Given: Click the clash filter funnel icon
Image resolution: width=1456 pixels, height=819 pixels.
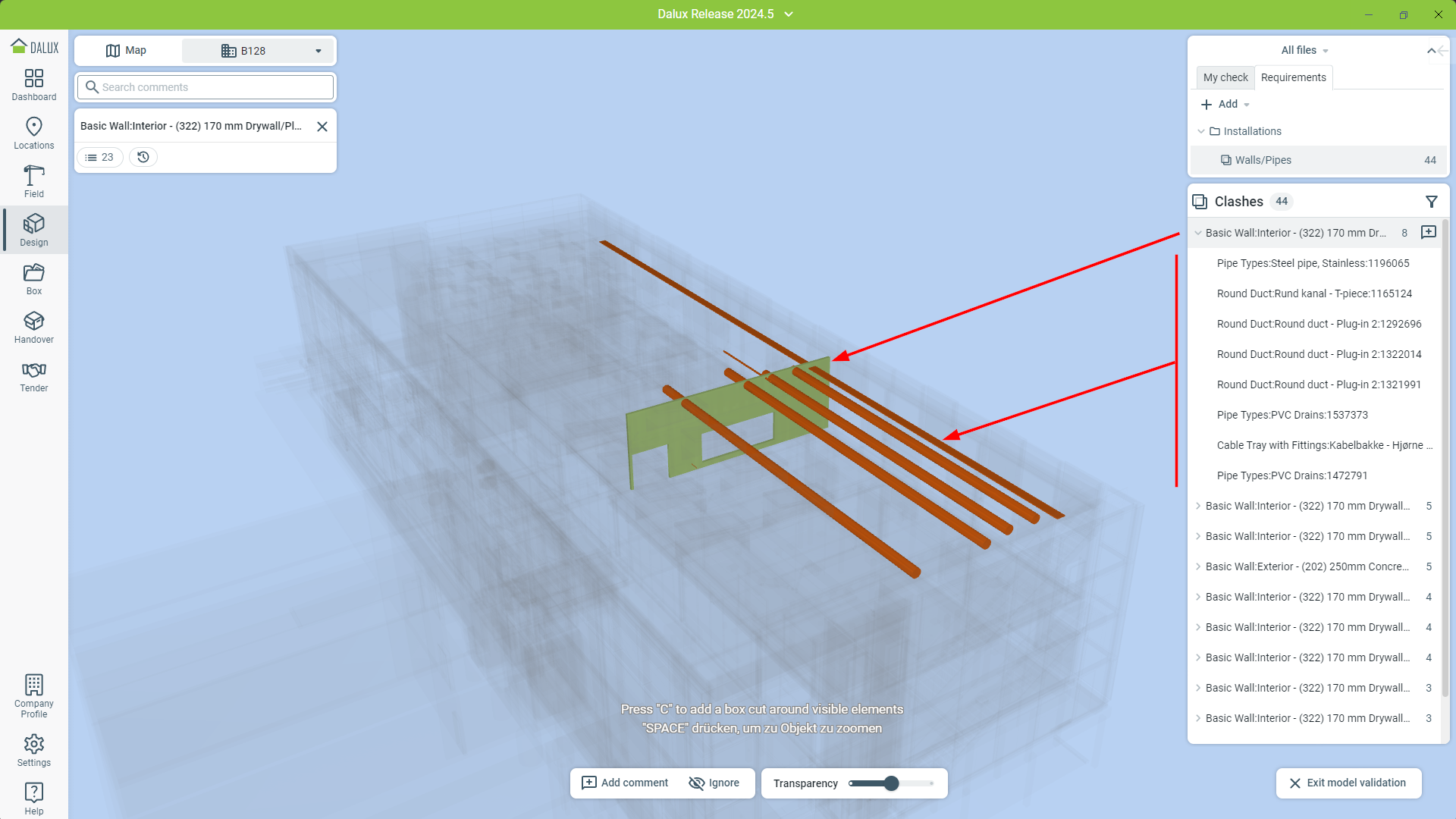Looking at the screenshot, I should coord(1431,202).
